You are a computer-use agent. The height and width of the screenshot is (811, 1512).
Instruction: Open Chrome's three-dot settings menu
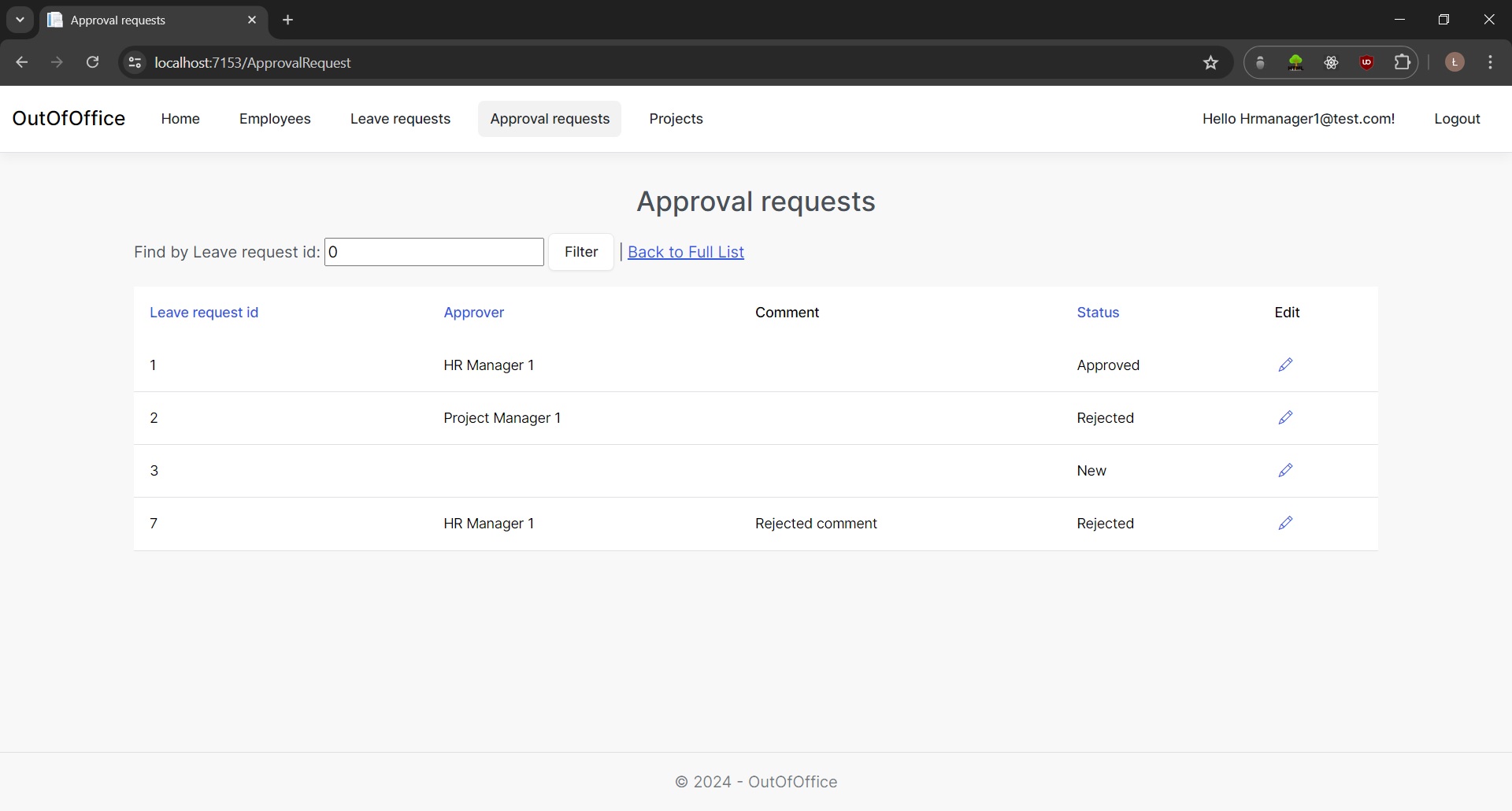pyautogui.click(x=1491, y=62)
